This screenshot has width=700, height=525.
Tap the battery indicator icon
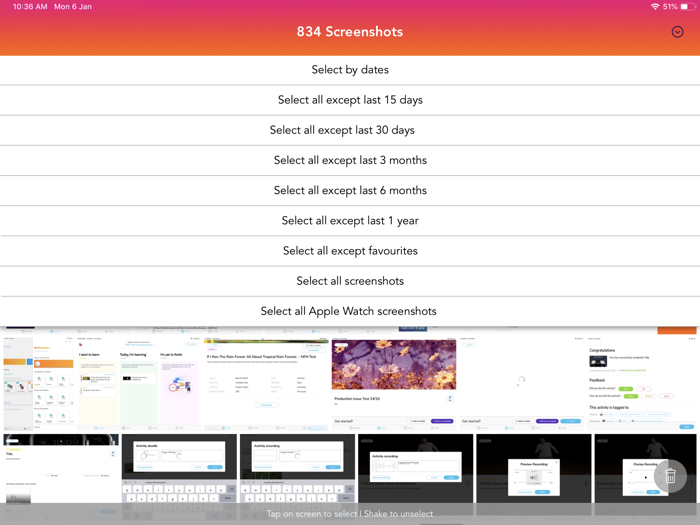click(x=686, y=6)
